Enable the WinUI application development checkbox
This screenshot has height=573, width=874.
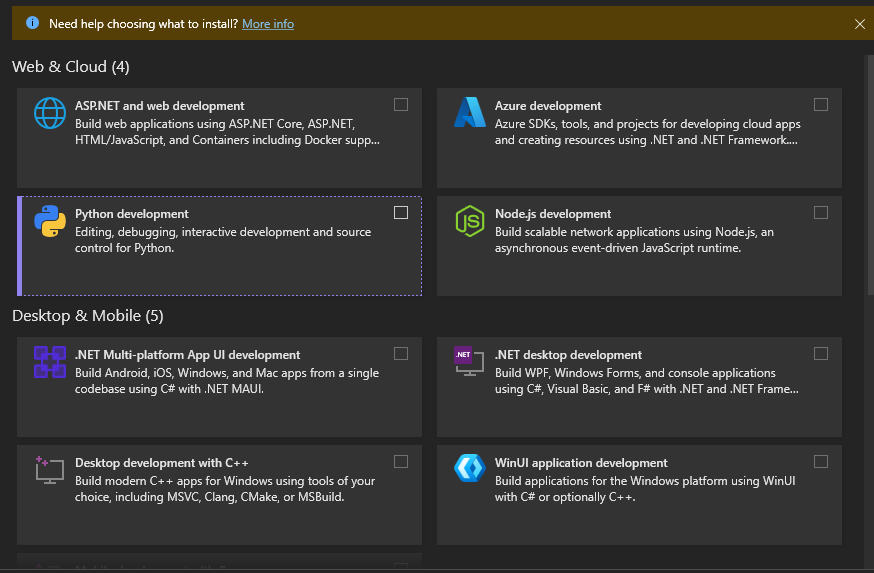point(821,461)
